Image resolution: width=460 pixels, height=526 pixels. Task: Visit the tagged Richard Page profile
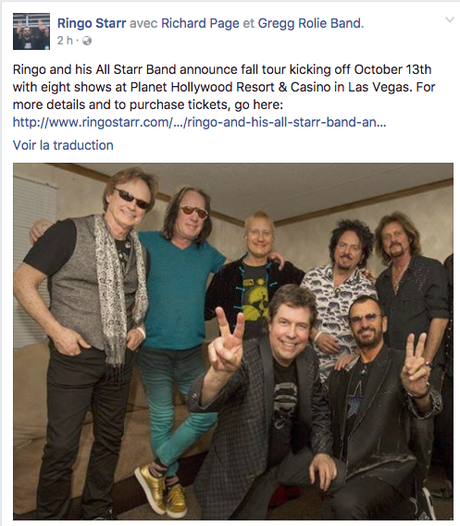click(200, 23)
